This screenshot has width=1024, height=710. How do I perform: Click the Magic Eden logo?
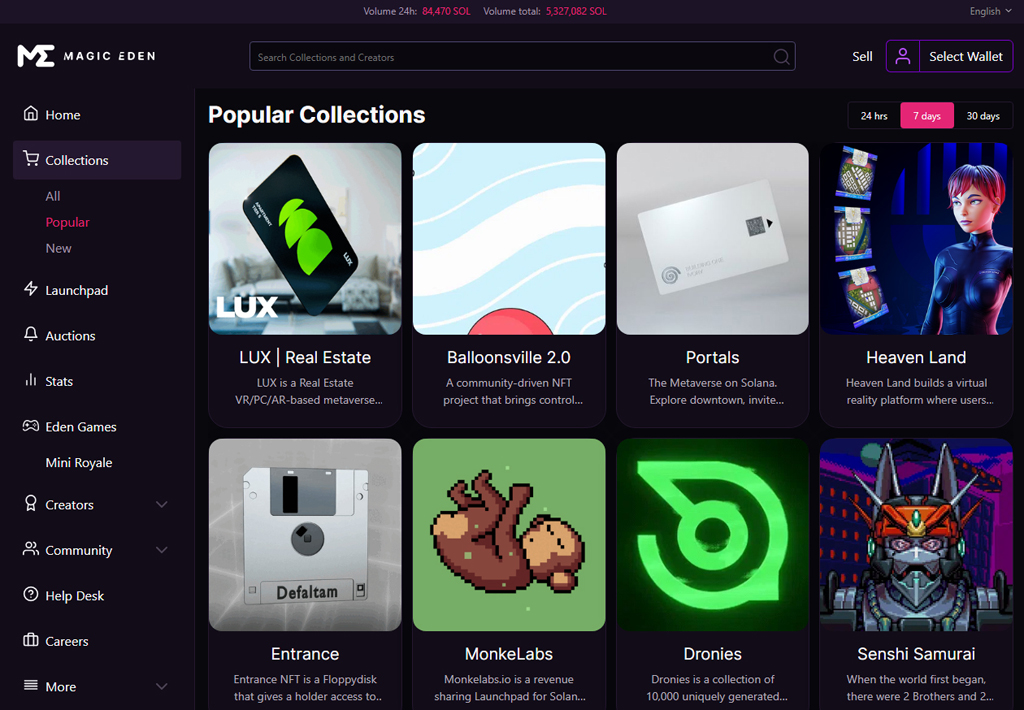[x=86, y=56]
